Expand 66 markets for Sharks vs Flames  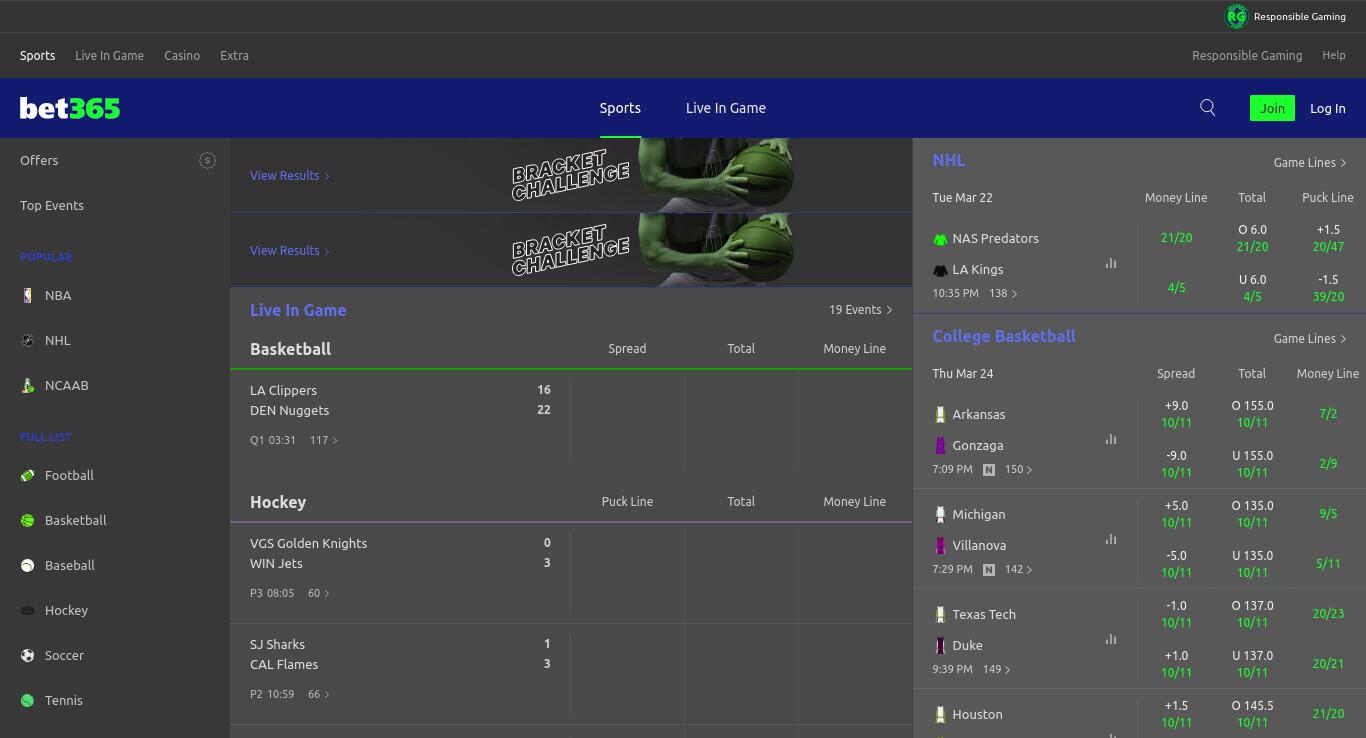(x=319, y=694)
